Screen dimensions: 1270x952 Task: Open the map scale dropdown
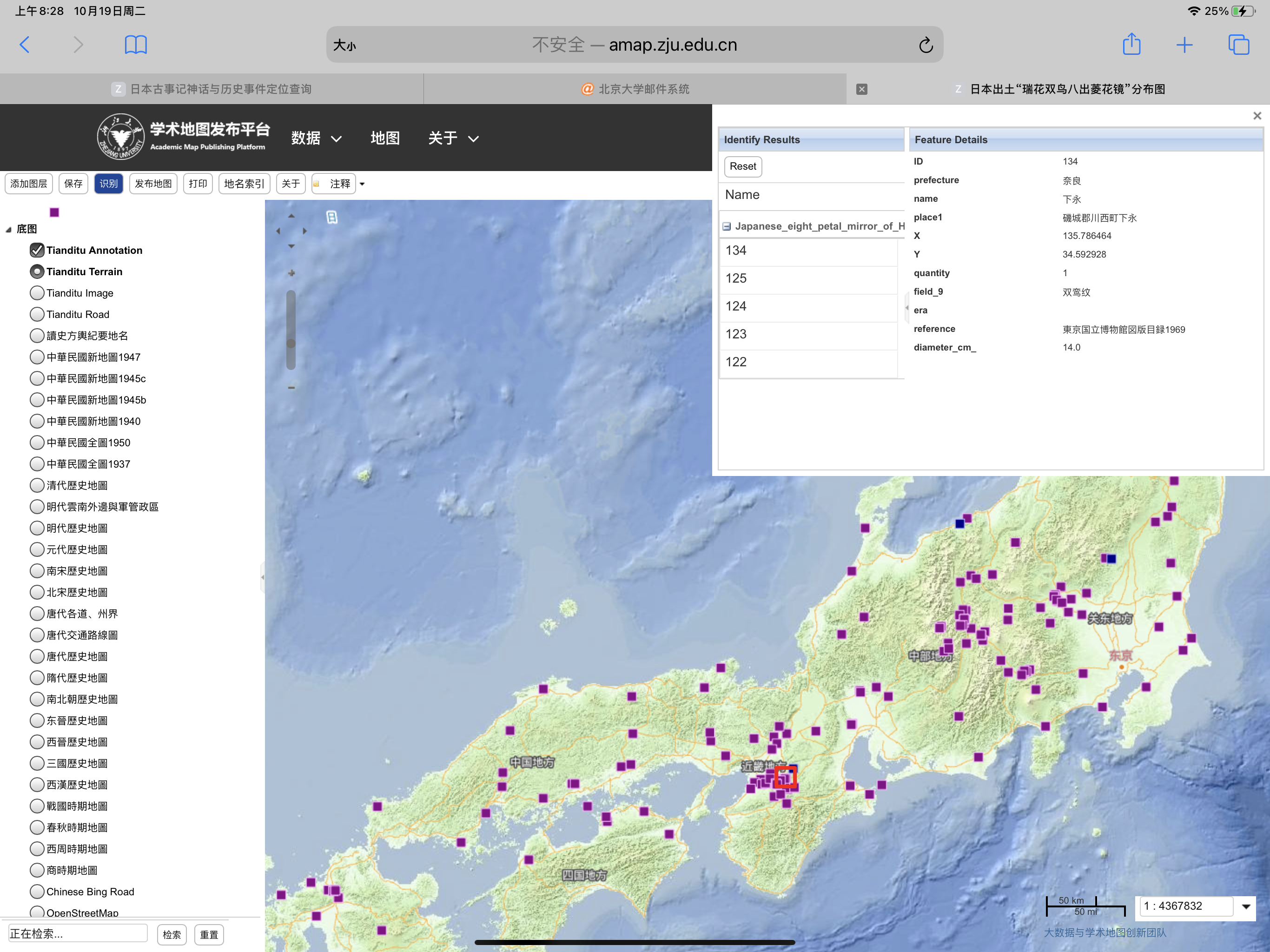pos(1245,906)
